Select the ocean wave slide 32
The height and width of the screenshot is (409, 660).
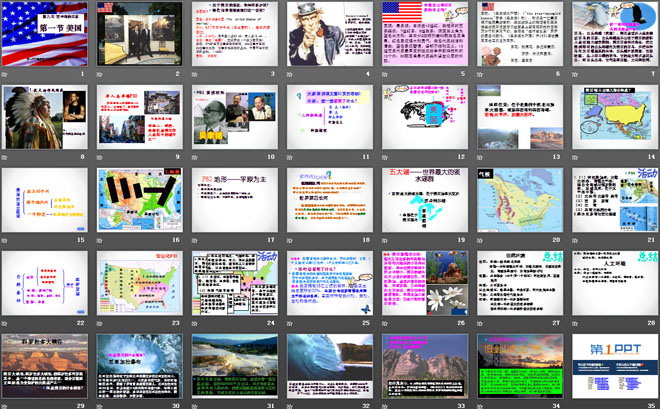[x=328, y=366]
